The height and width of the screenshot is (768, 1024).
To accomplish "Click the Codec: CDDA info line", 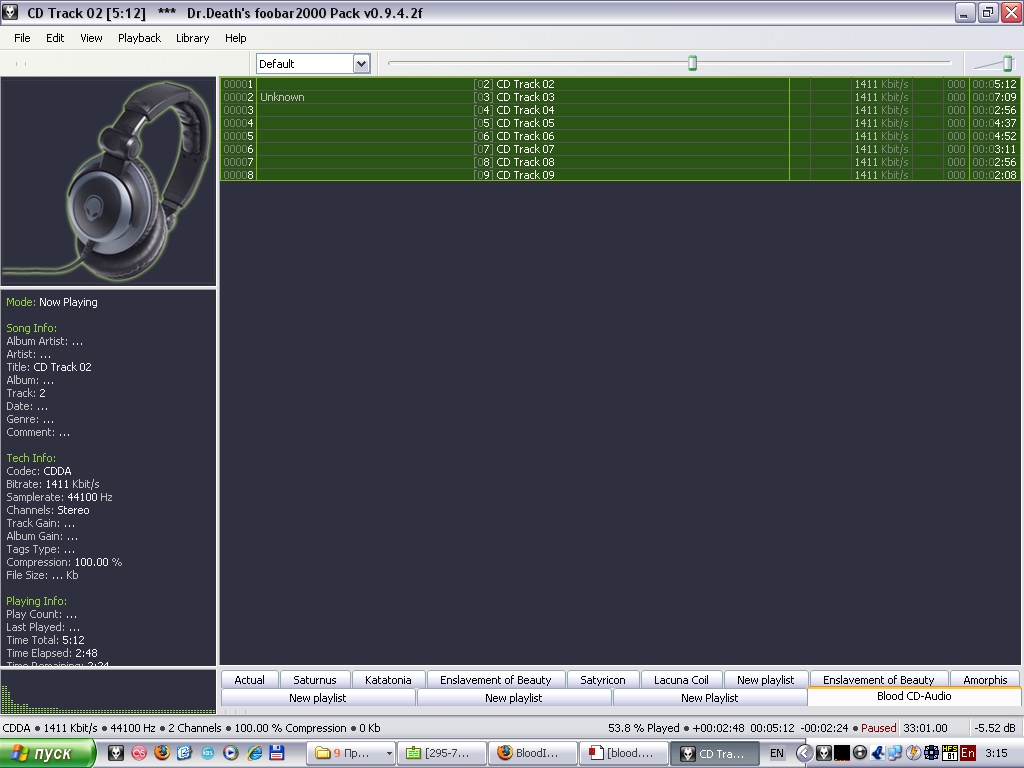I will click(39, 471).
